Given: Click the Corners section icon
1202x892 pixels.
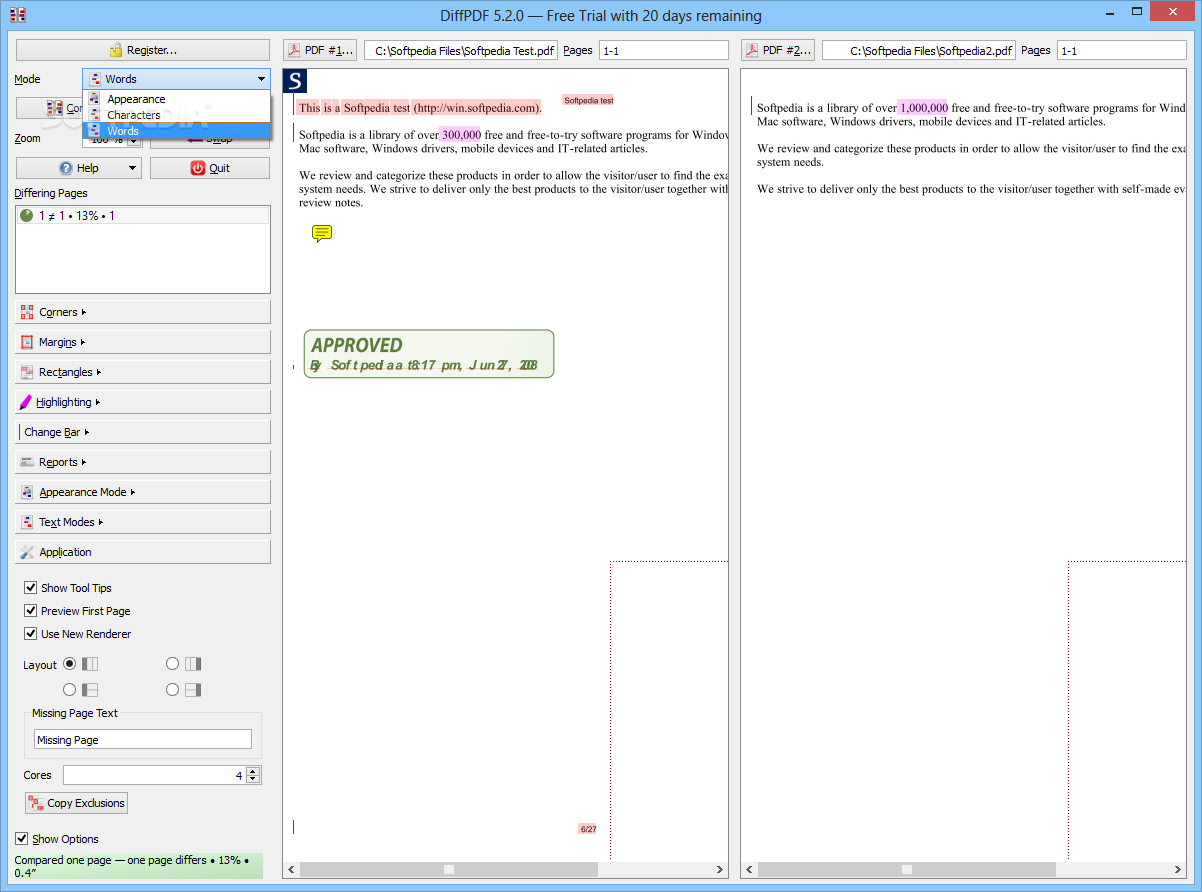Looking at the screenshot, I should tap(27, 312).
